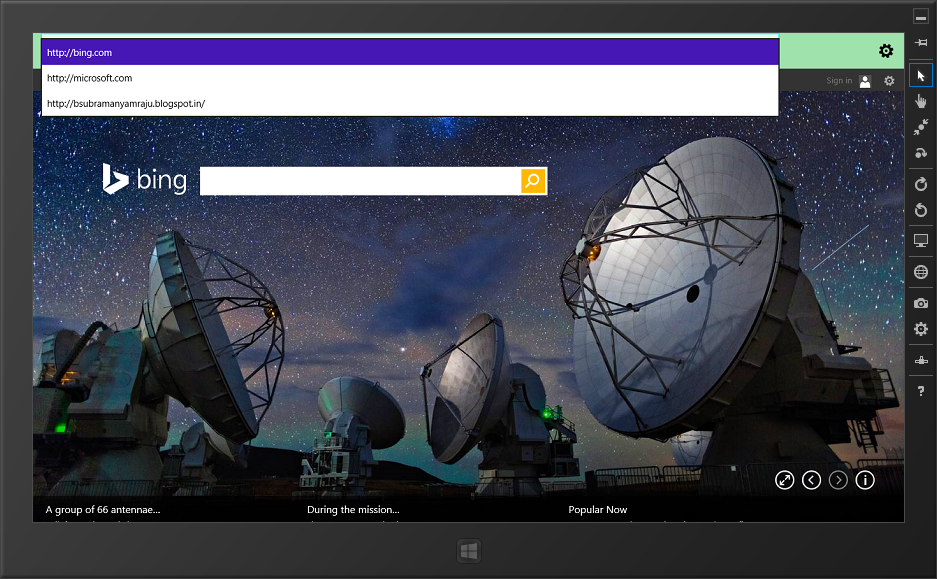The height and width of the screenshot is (579, 937).
Task: Click Bing search magnifier button
Action: pyautogui.click(x=533, y=180)
